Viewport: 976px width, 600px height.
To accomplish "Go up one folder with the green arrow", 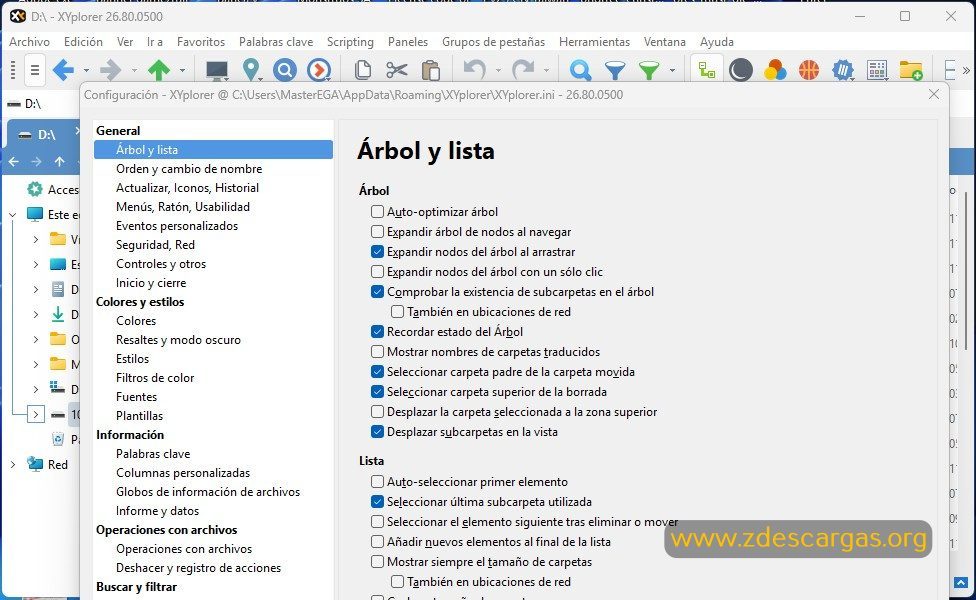I will click(x=159, y=70).
